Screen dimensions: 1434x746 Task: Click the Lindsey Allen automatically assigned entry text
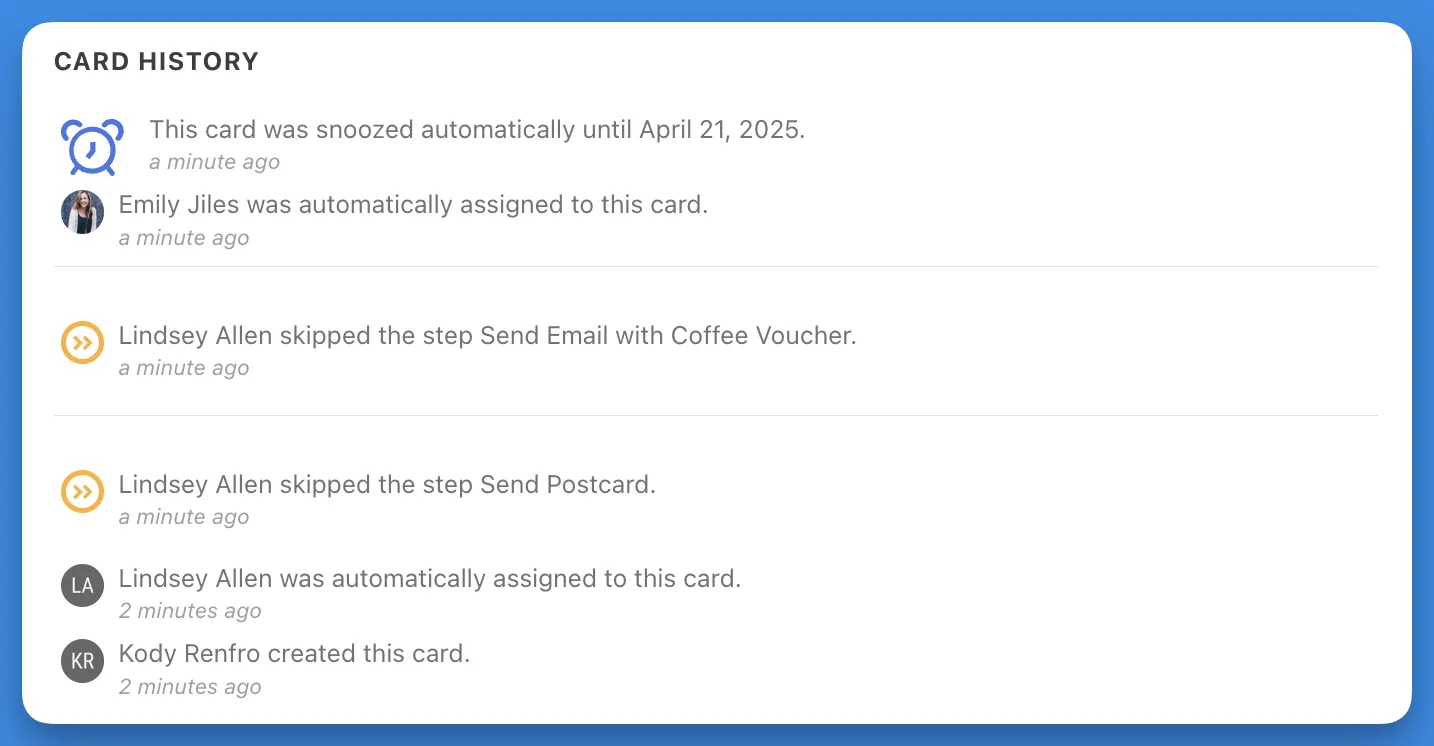[x=430, y=579]
